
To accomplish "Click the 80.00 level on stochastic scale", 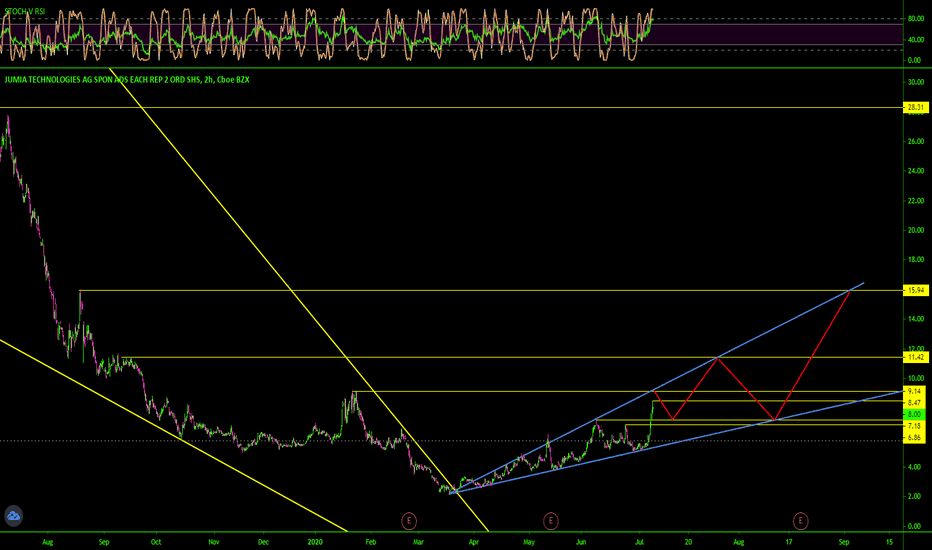I will click(915, 18).
